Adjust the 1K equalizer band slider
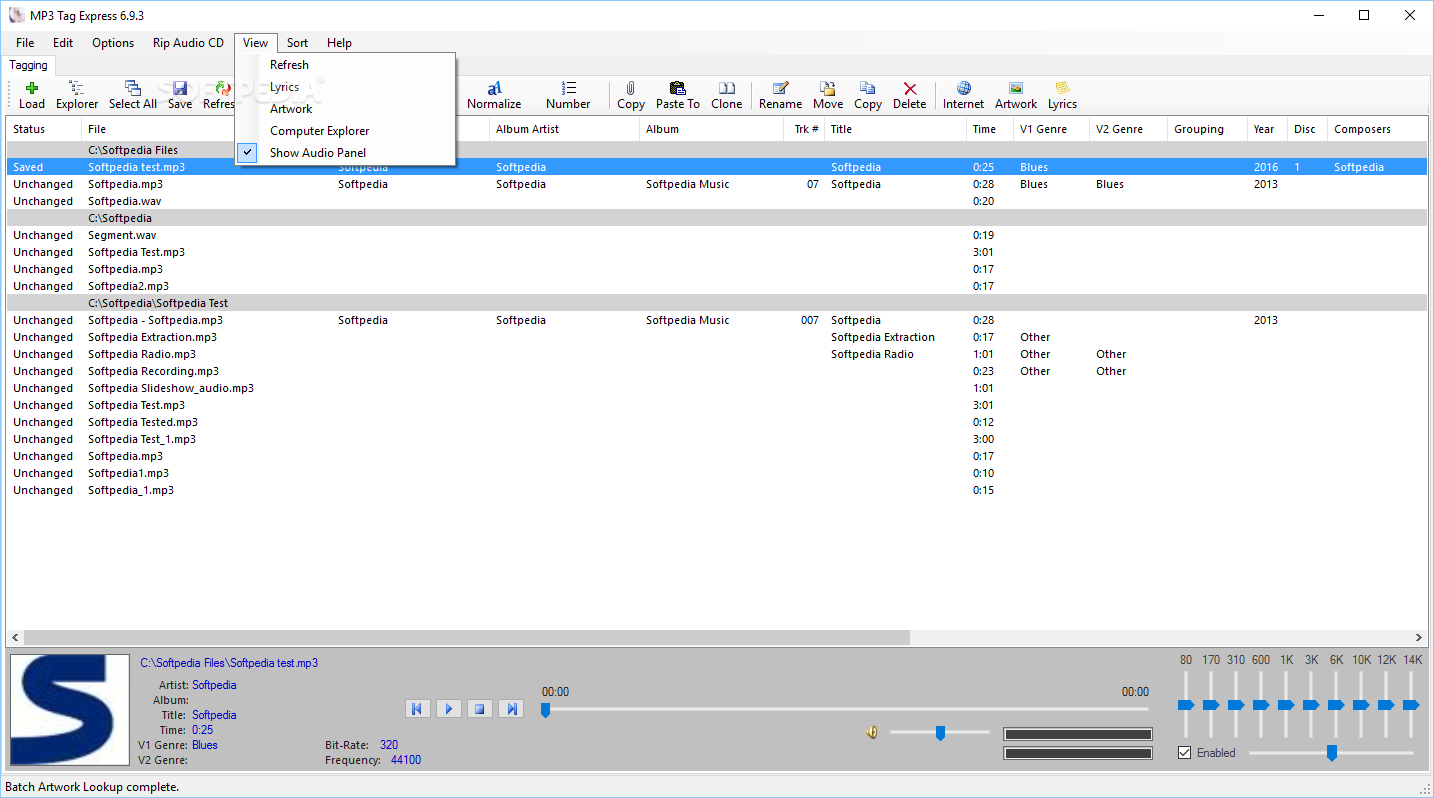Screen dimensions: 1434x798 tap(1286, 705)
